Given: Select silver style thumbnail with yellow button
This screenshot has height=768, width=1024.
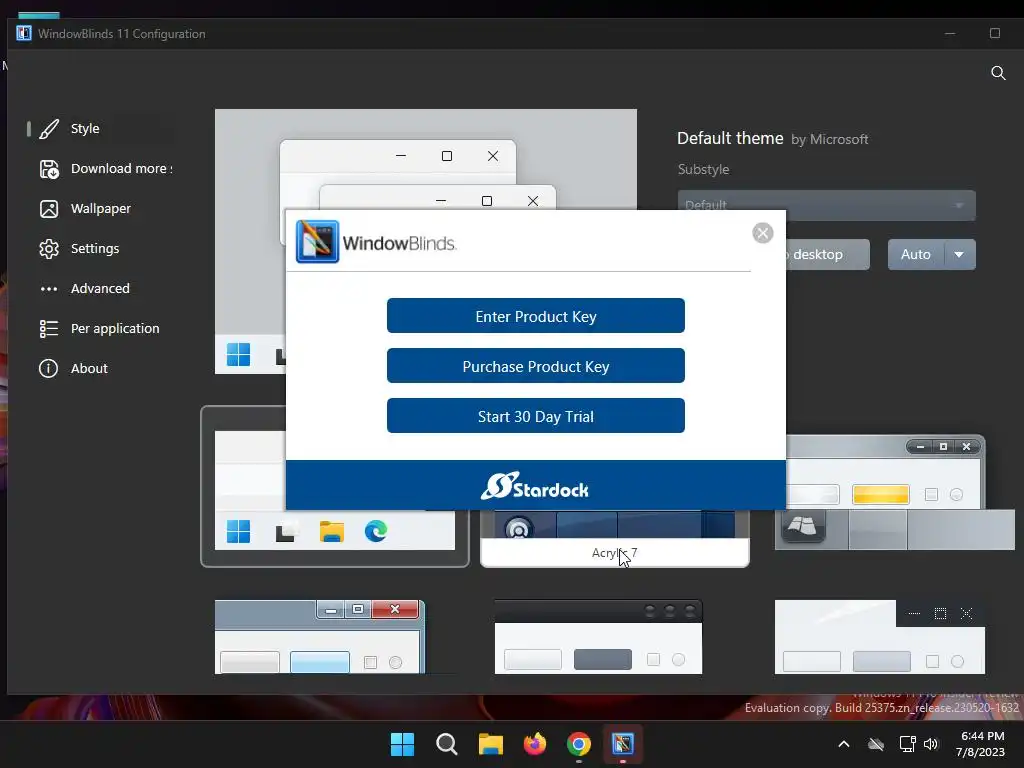Looking at the screenshot, I should click(x=895, y=493).
